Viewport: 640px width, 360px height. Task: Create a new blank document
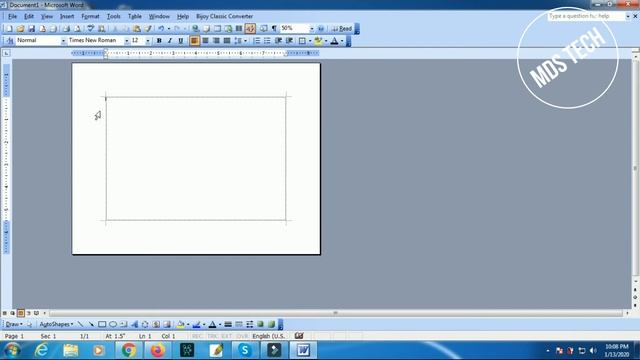click(x=9, y=29)
